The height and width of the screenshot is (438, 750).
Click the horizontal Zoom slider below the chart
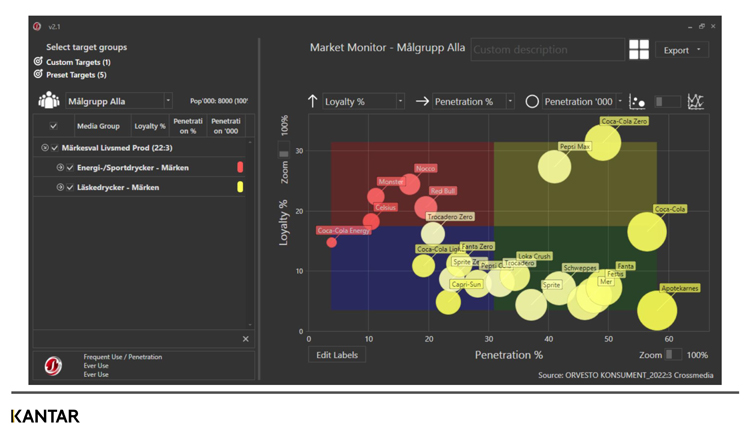(673, 354)
